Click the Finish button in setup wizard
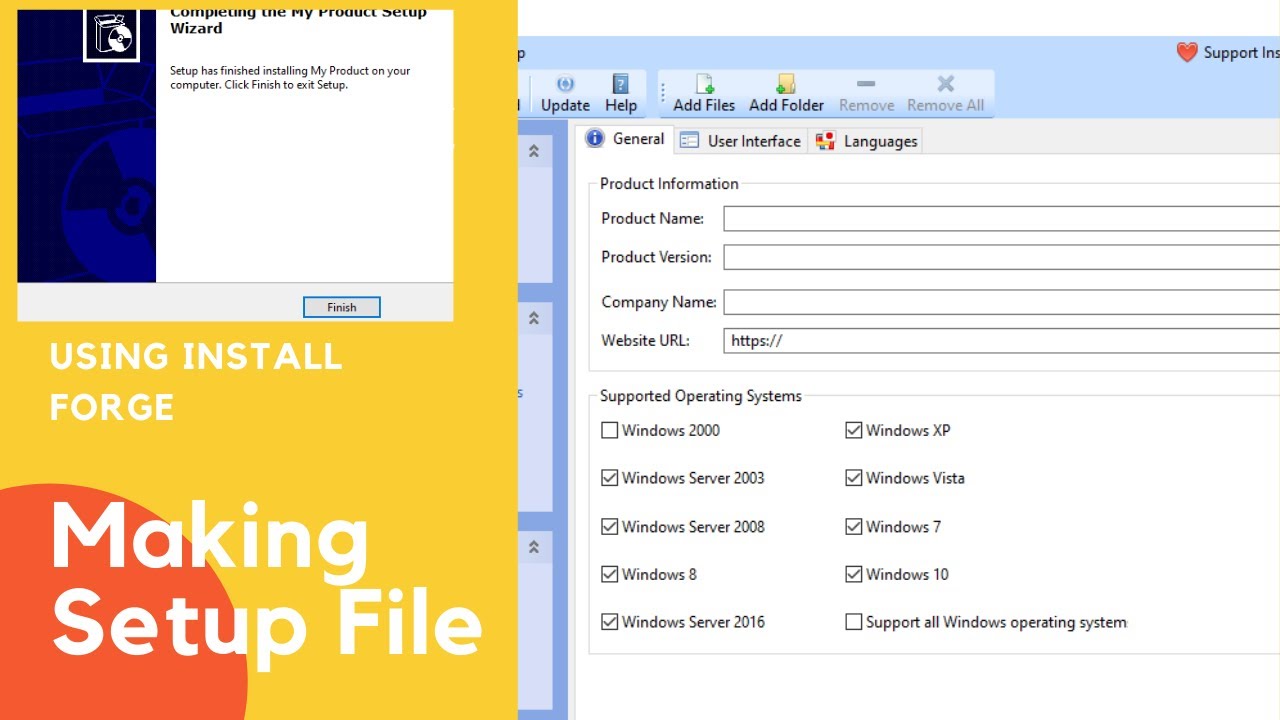Viewport: 1280px width, 720px height. pos(342,307)
